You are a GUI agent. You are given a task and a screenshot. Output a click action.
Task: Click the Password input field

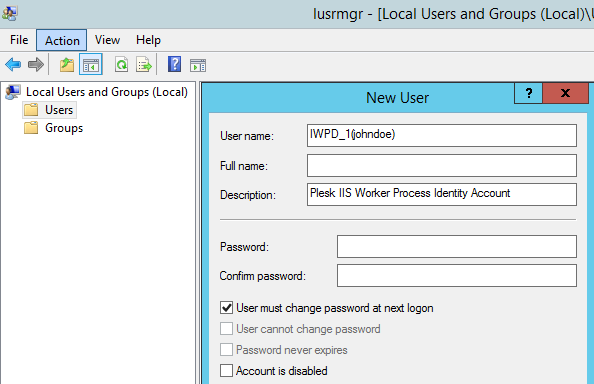457,246
